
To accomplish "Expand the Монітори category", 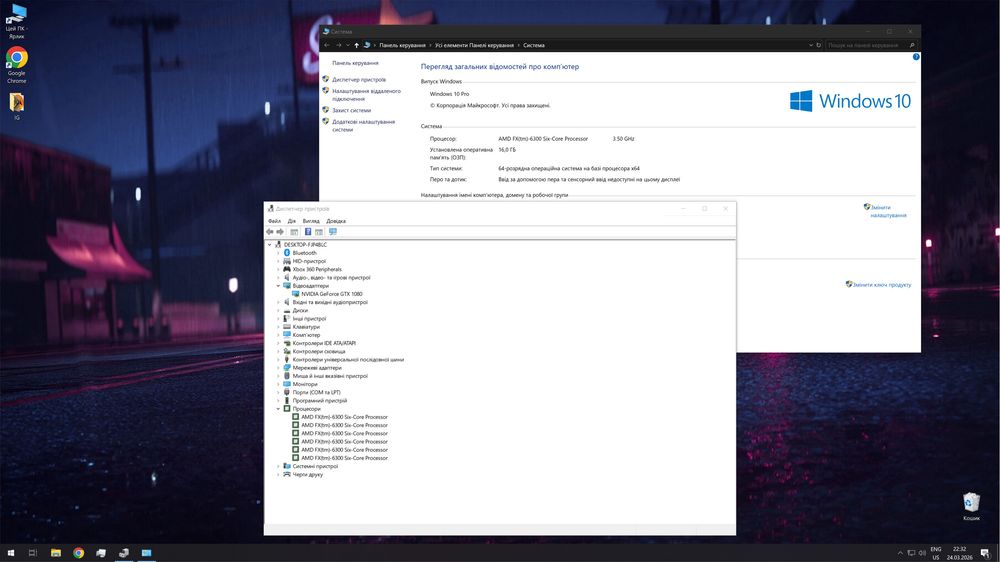I will coord(278,385).
